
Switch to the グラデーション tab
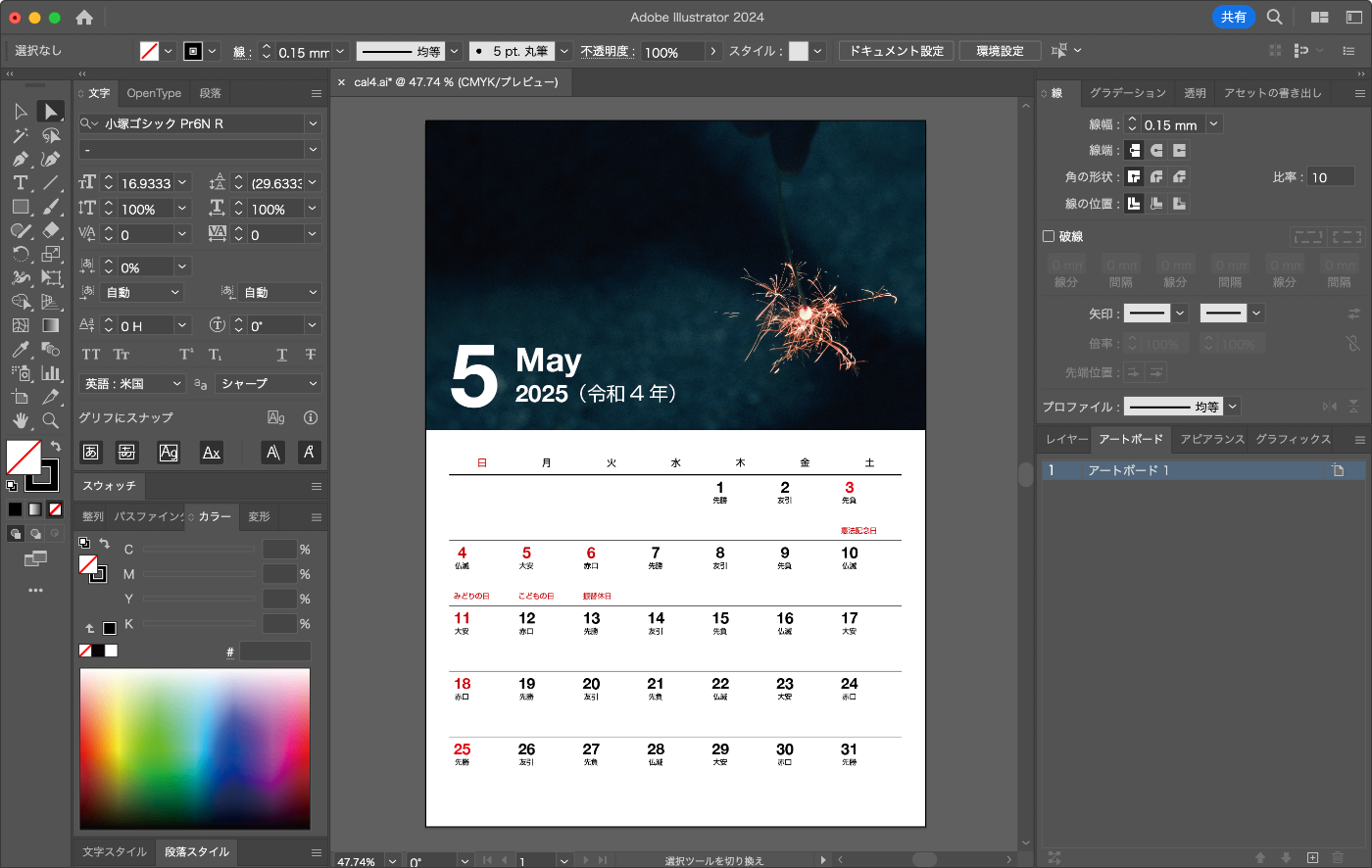tap(1128, 93)
